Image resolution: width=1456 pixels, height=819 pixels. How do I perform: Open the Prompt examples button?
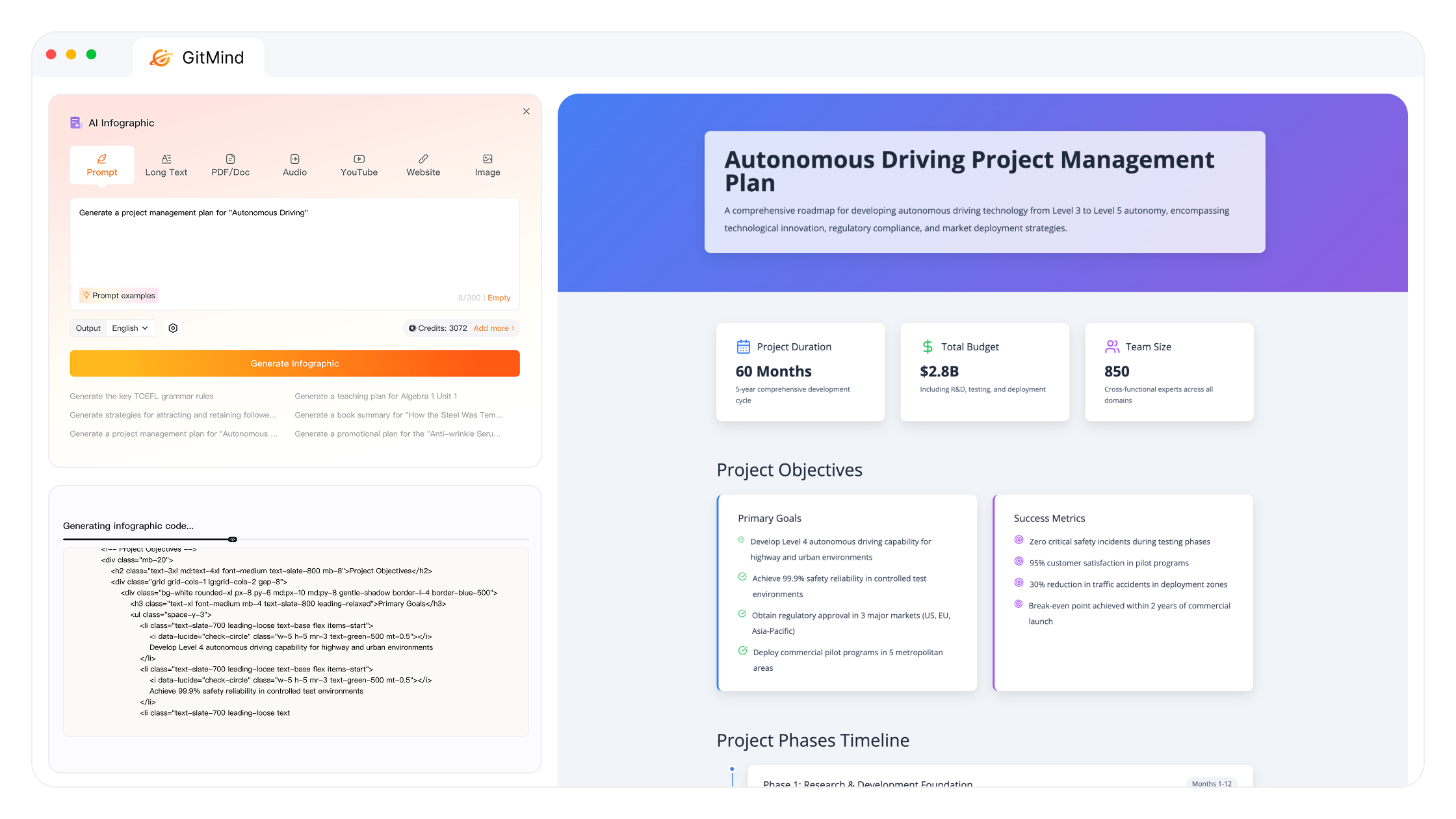pyautogui.click(x=119, y=296)
